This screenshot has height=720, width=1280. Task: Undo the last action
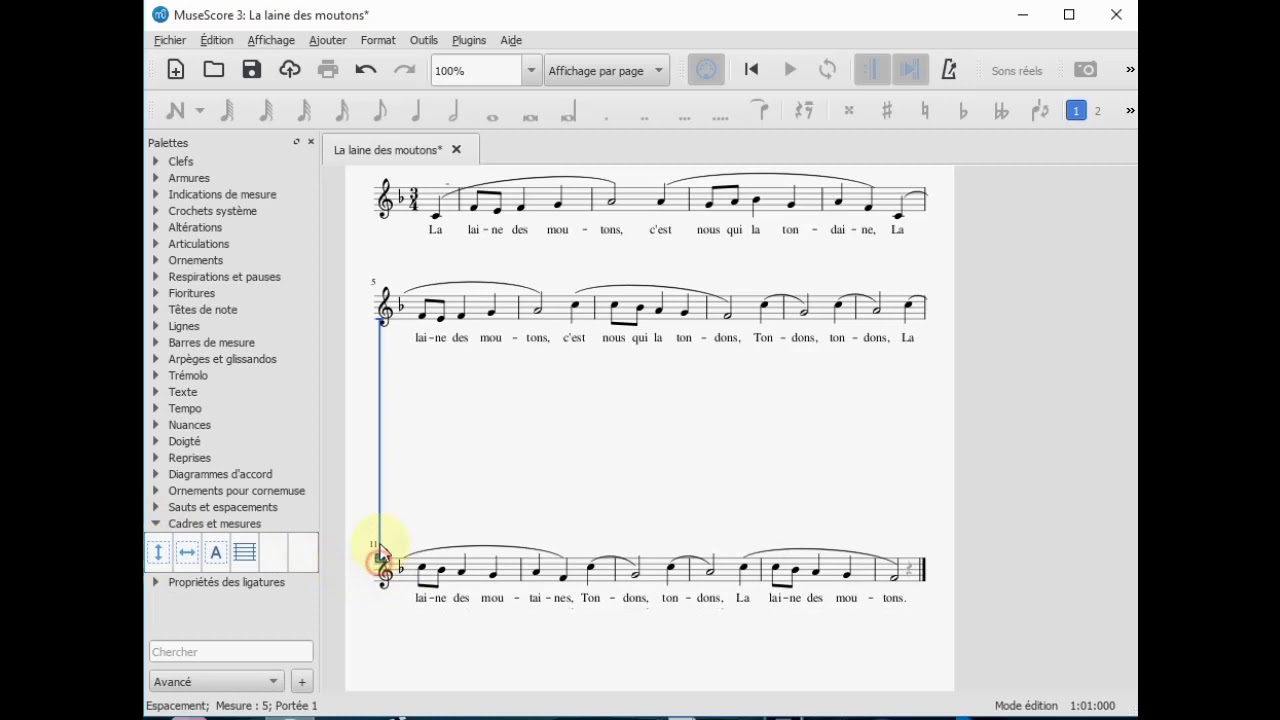tap(366, 70)
